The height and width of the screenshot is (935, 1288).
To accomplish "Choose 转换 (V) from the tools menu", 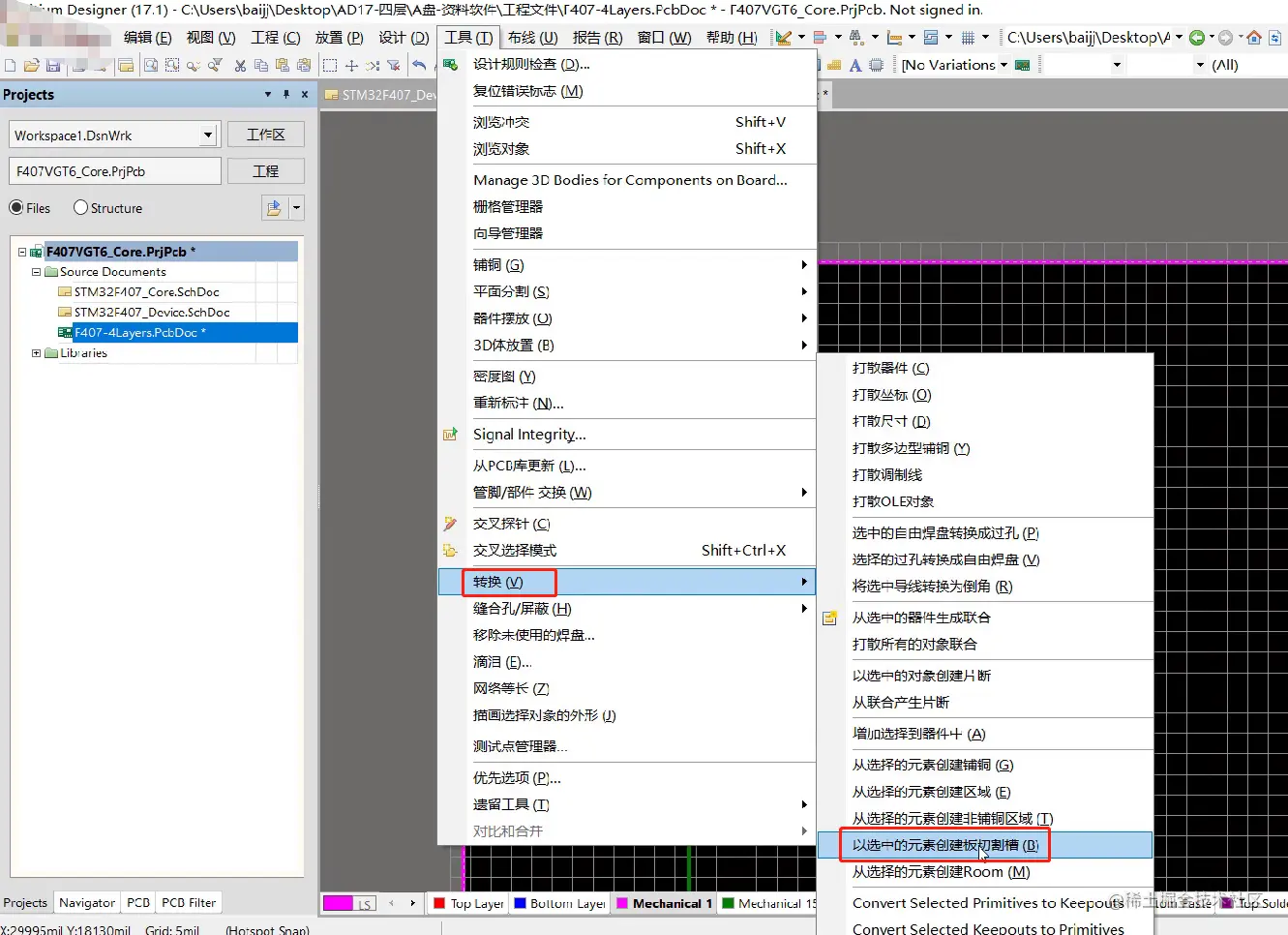I will coord(627,582).
